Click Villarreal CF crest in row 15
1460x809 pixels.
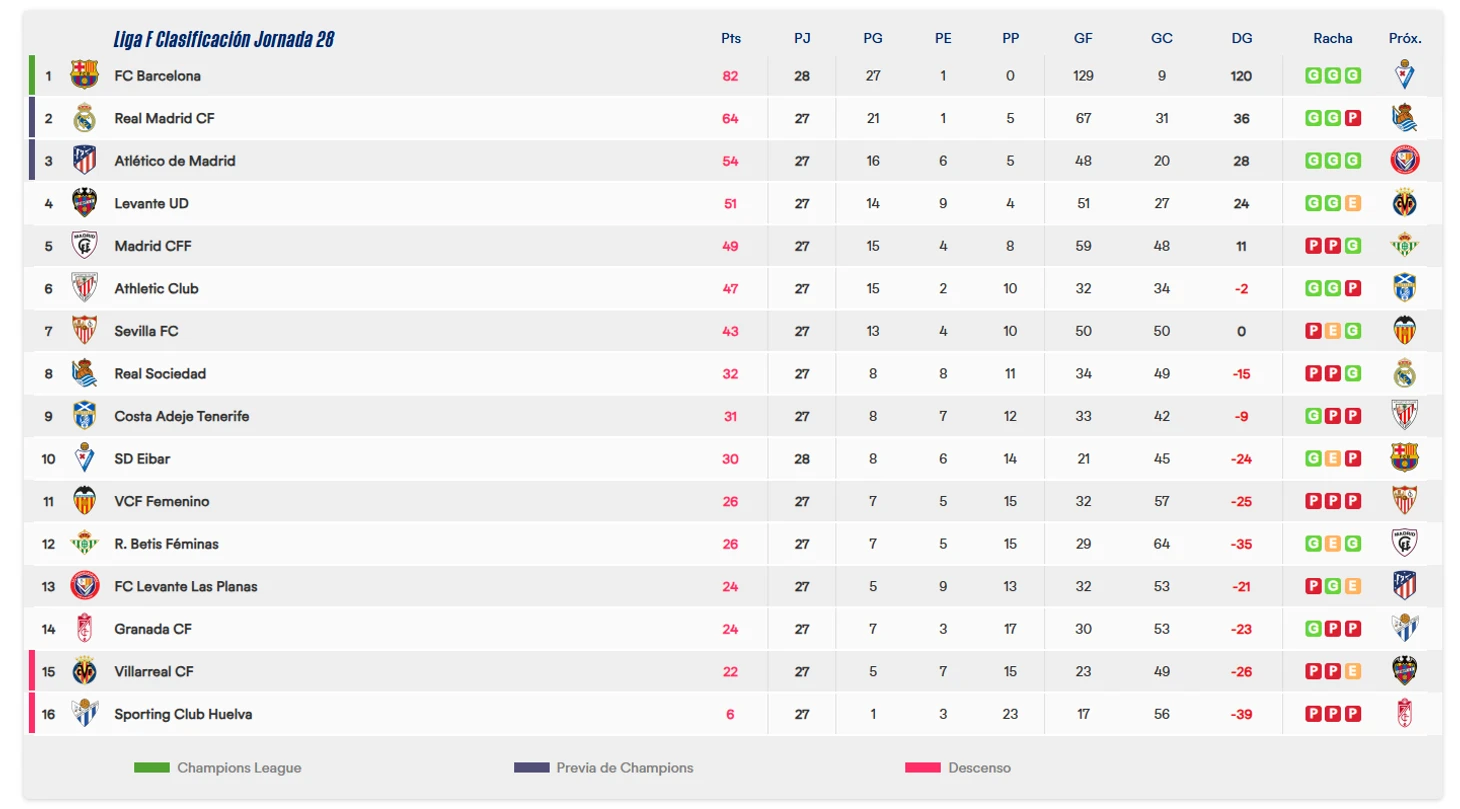point(84,671)
